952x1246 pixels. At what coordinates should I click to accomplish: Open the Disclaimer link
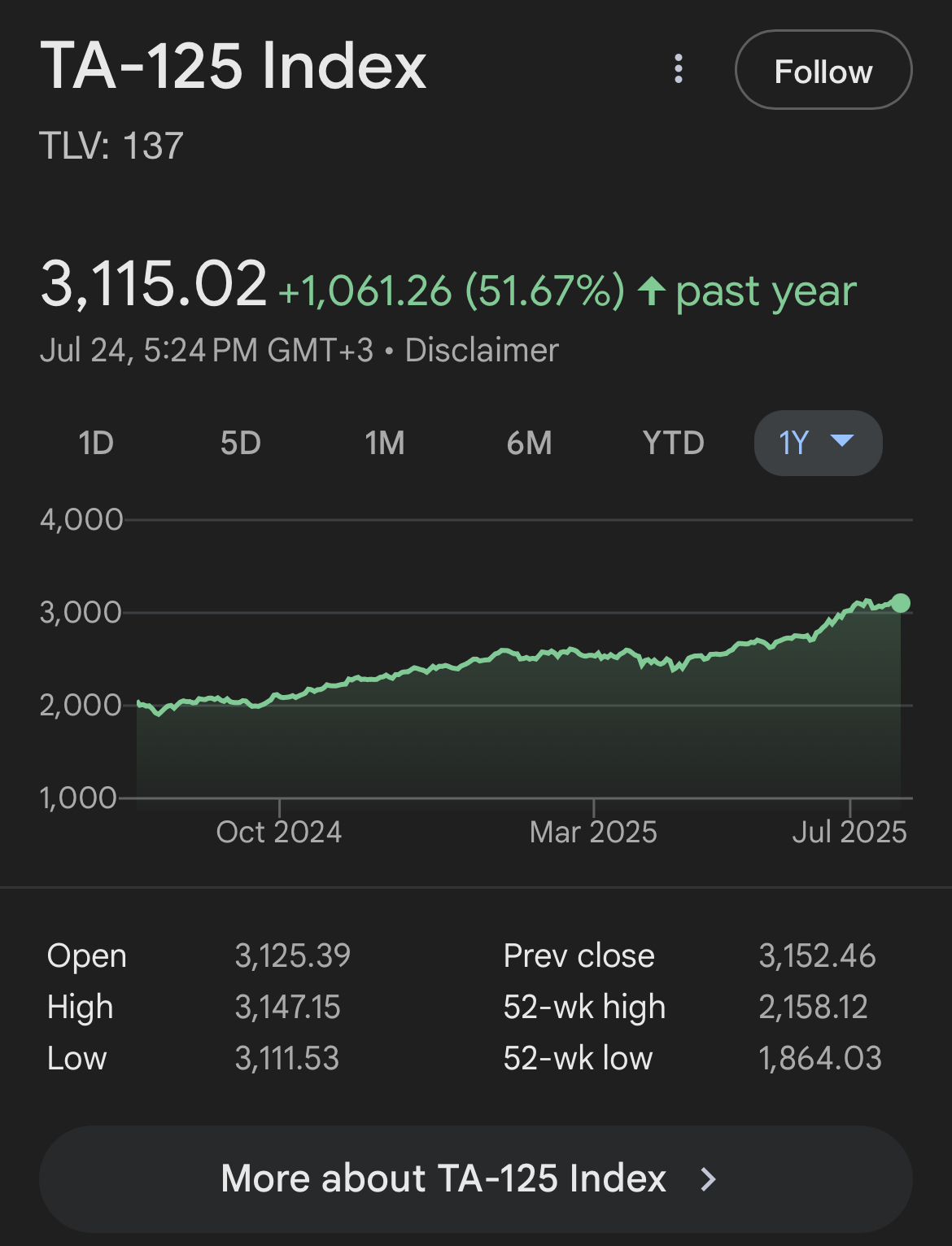[482, 351]
